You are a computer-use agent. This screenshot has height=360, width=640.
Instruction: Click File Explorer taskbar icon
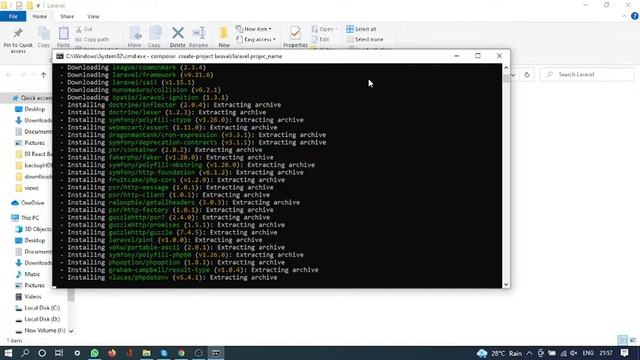(147, 353)
